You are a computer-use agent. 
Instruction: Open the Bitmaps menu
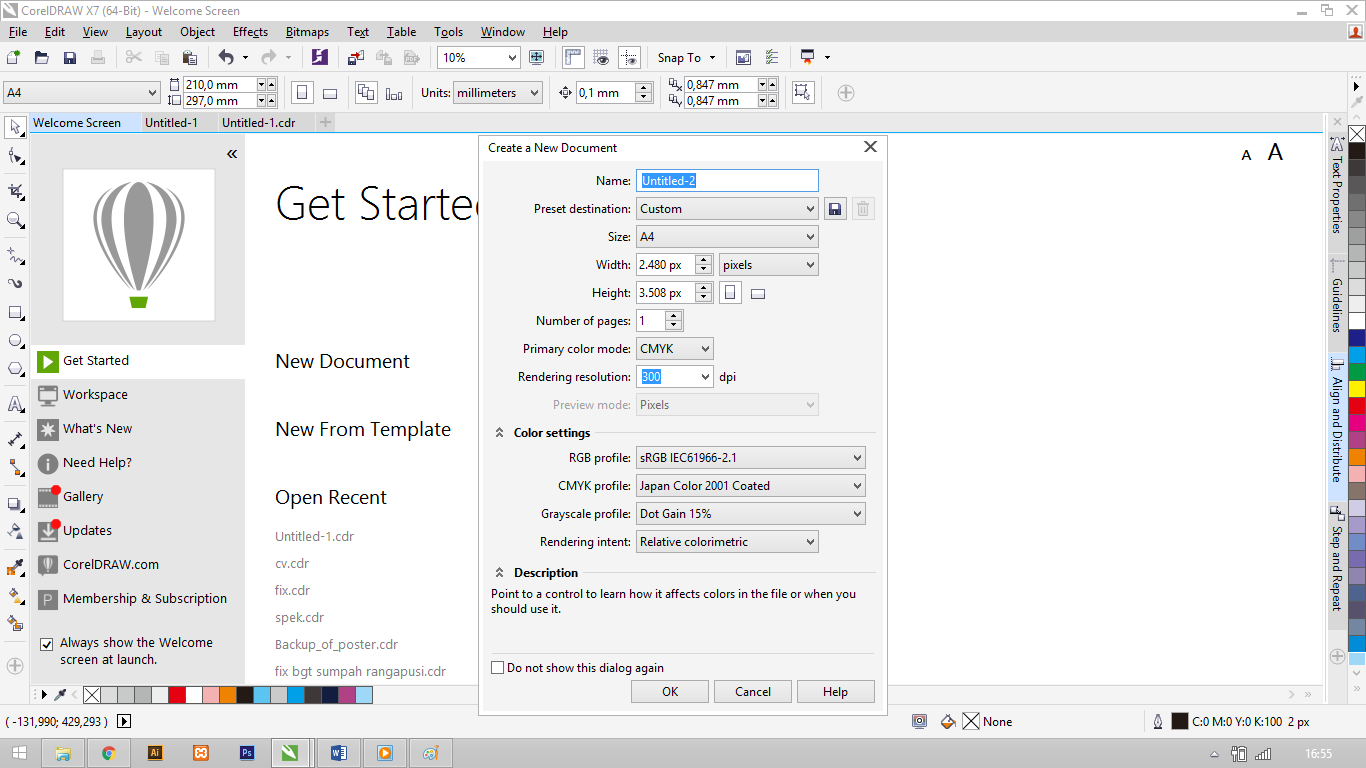click(x=307, y=31)
